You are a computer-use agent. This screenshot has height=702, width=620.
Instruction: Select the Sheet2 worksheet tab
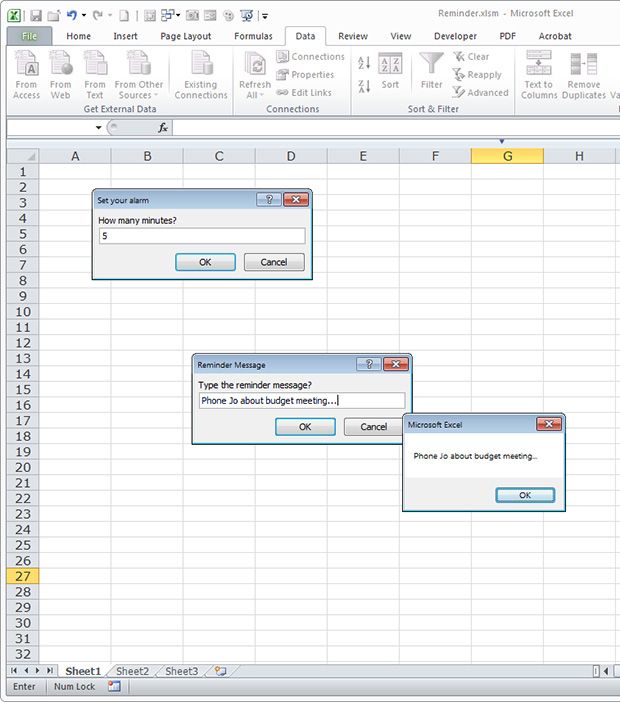tap(133, 671)
